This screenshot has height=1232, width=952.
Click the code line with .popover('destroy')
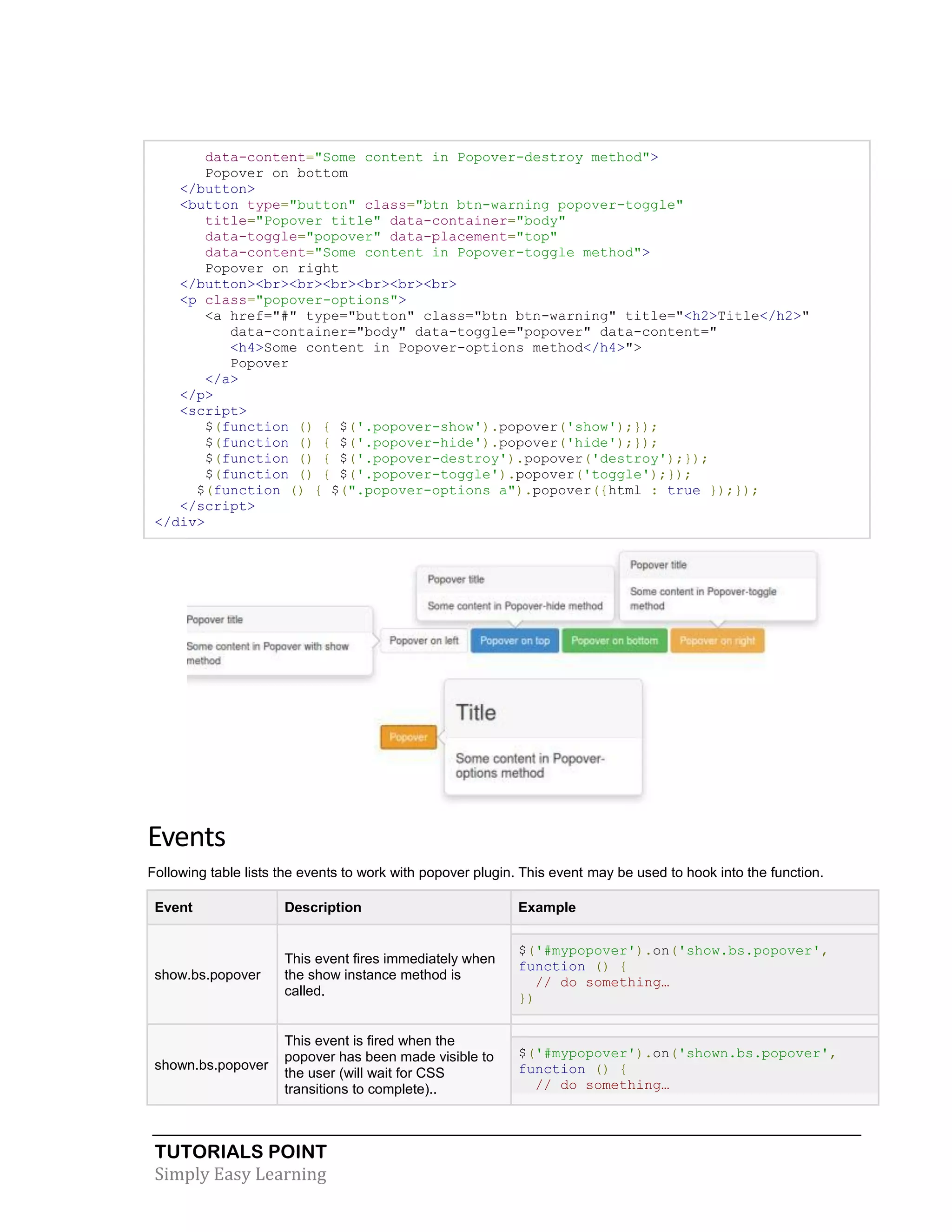[x=456, y=458]
